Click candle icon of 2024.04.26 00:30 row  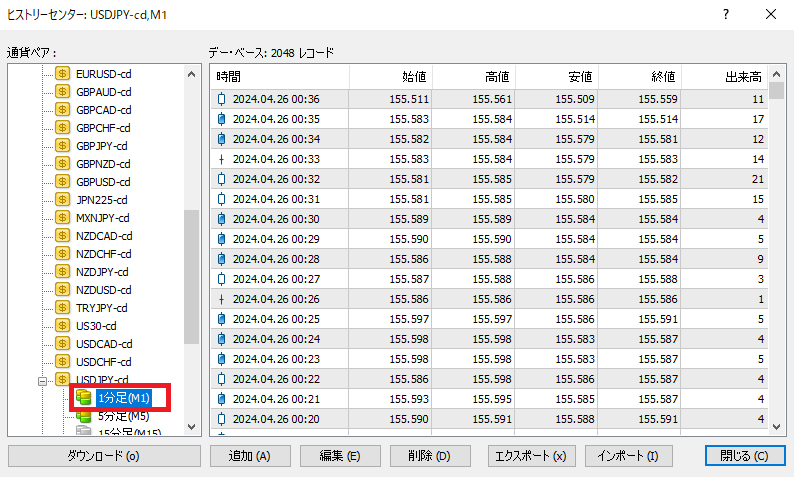(221, 219)
